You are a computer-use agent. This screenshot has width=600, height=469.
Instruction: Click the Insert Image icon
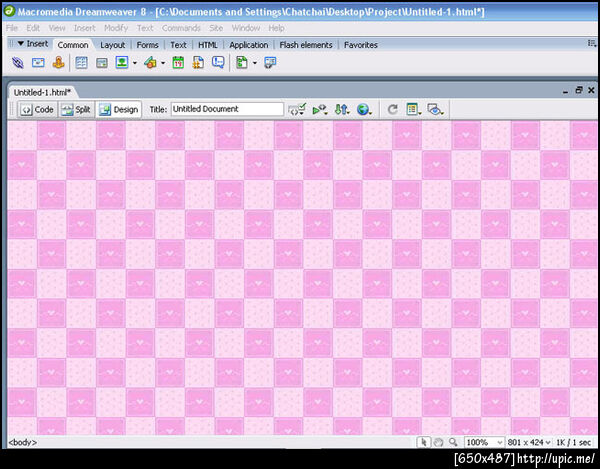coord(122,62)
